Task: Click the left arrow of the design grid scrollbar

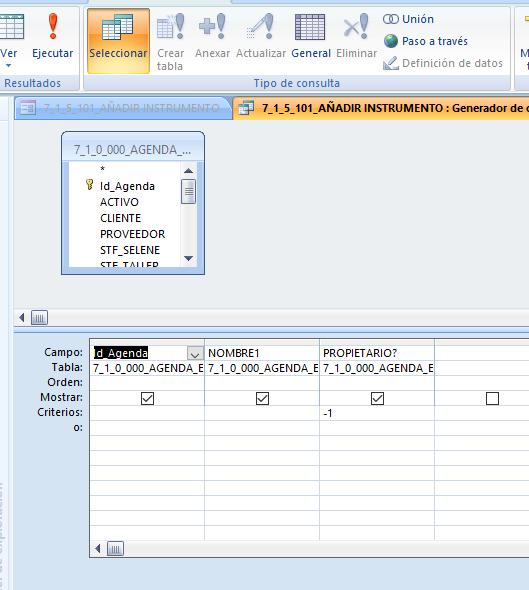Action: (98, 549)
